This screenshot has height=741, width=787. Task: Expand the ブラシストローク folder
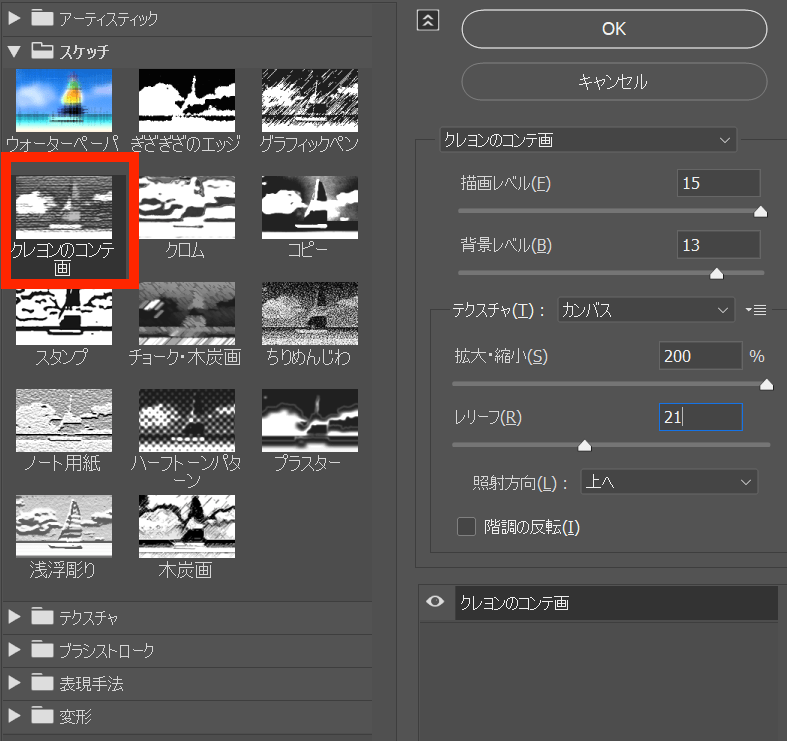tap(15, 650)
